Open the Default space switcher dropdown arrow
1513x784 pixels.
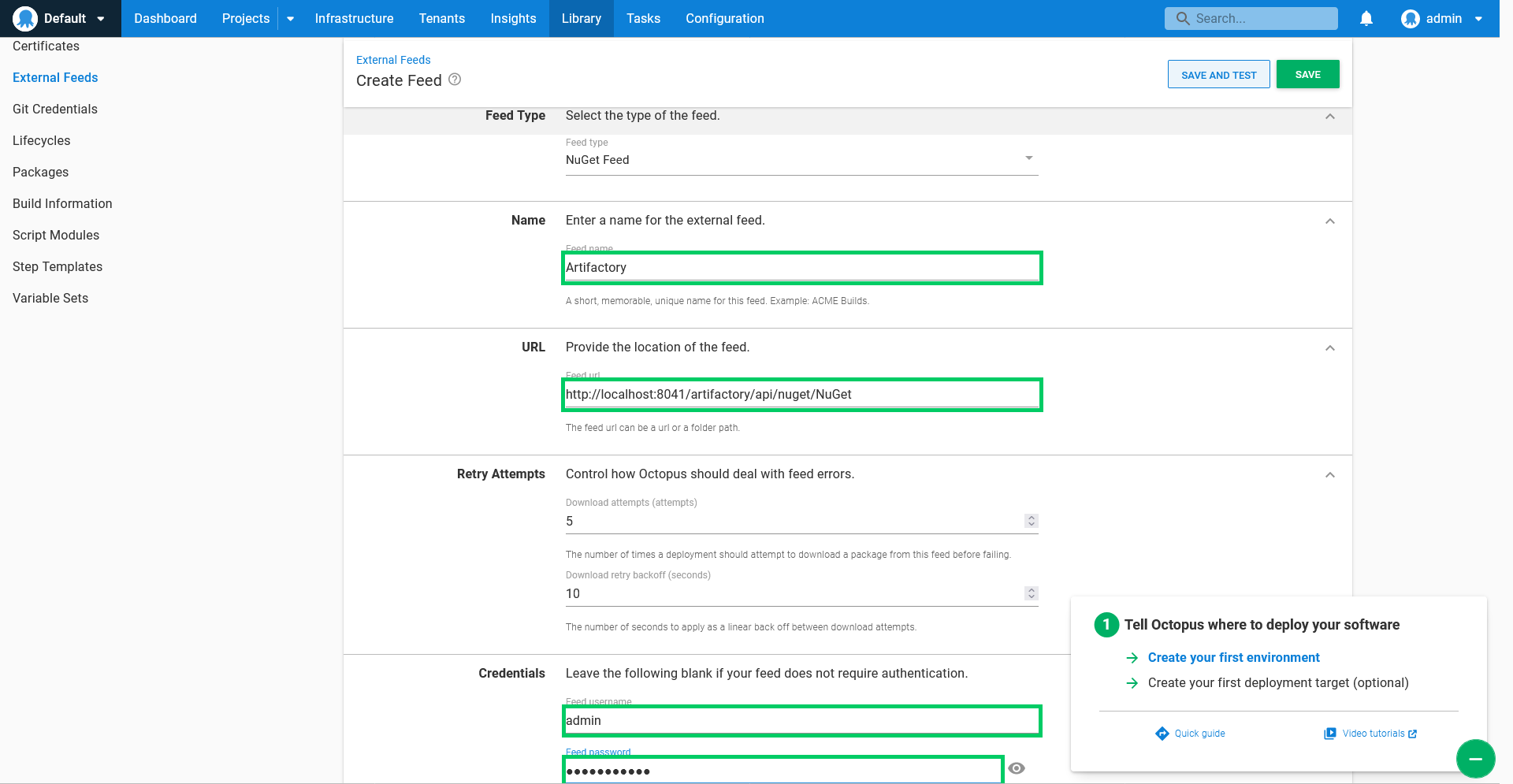pos(101,19)
